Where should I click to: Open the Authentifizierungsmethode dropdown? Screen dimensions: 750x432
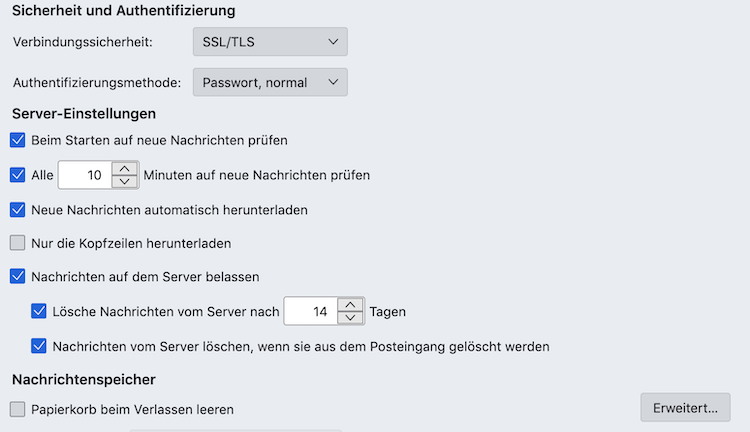click(269, 82)
